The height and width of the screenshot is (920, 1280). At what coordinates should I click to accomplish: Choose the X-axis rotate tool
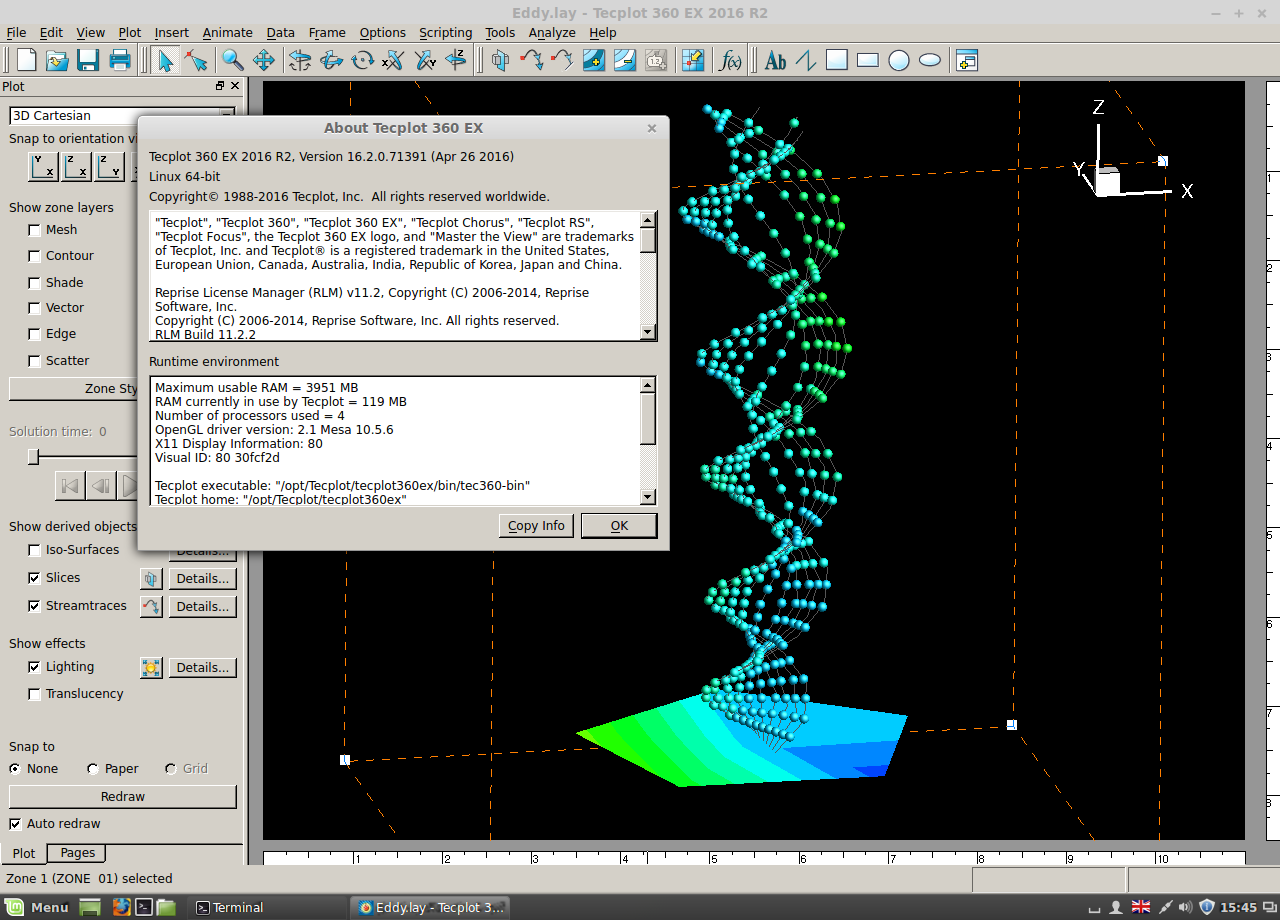click(x=393, y=60)
